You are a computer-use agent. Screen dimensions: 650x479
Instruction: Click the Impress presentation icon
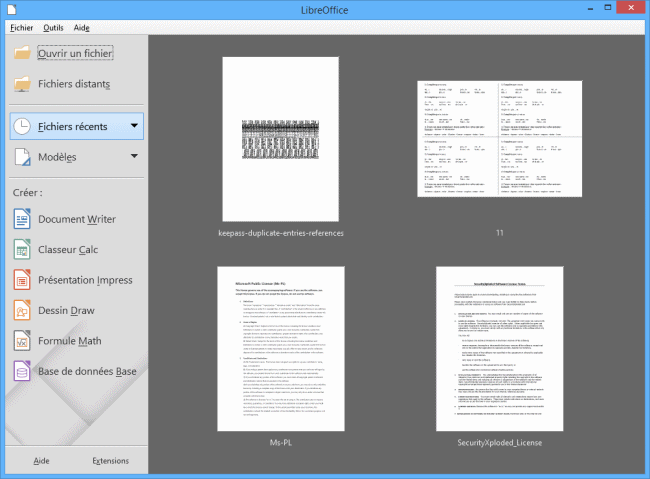click(22, 280)
